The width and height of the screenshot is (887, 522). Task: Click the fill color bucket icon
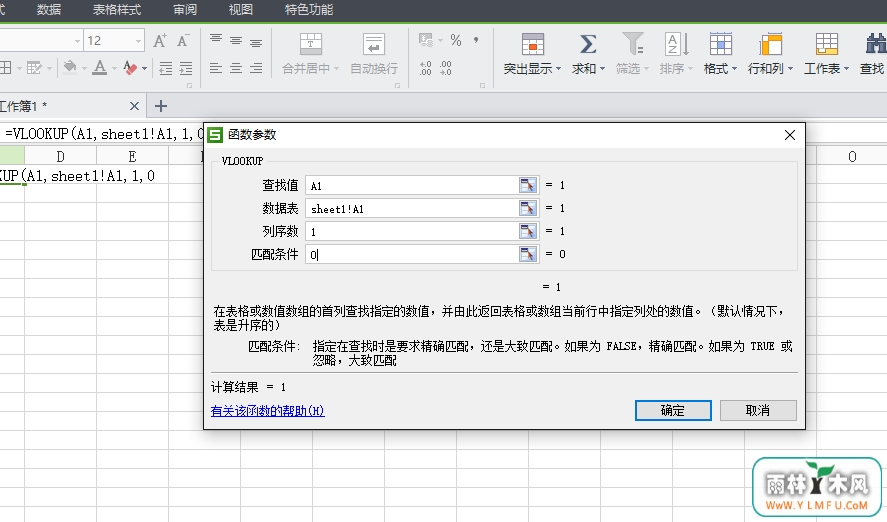coord(70,68)
